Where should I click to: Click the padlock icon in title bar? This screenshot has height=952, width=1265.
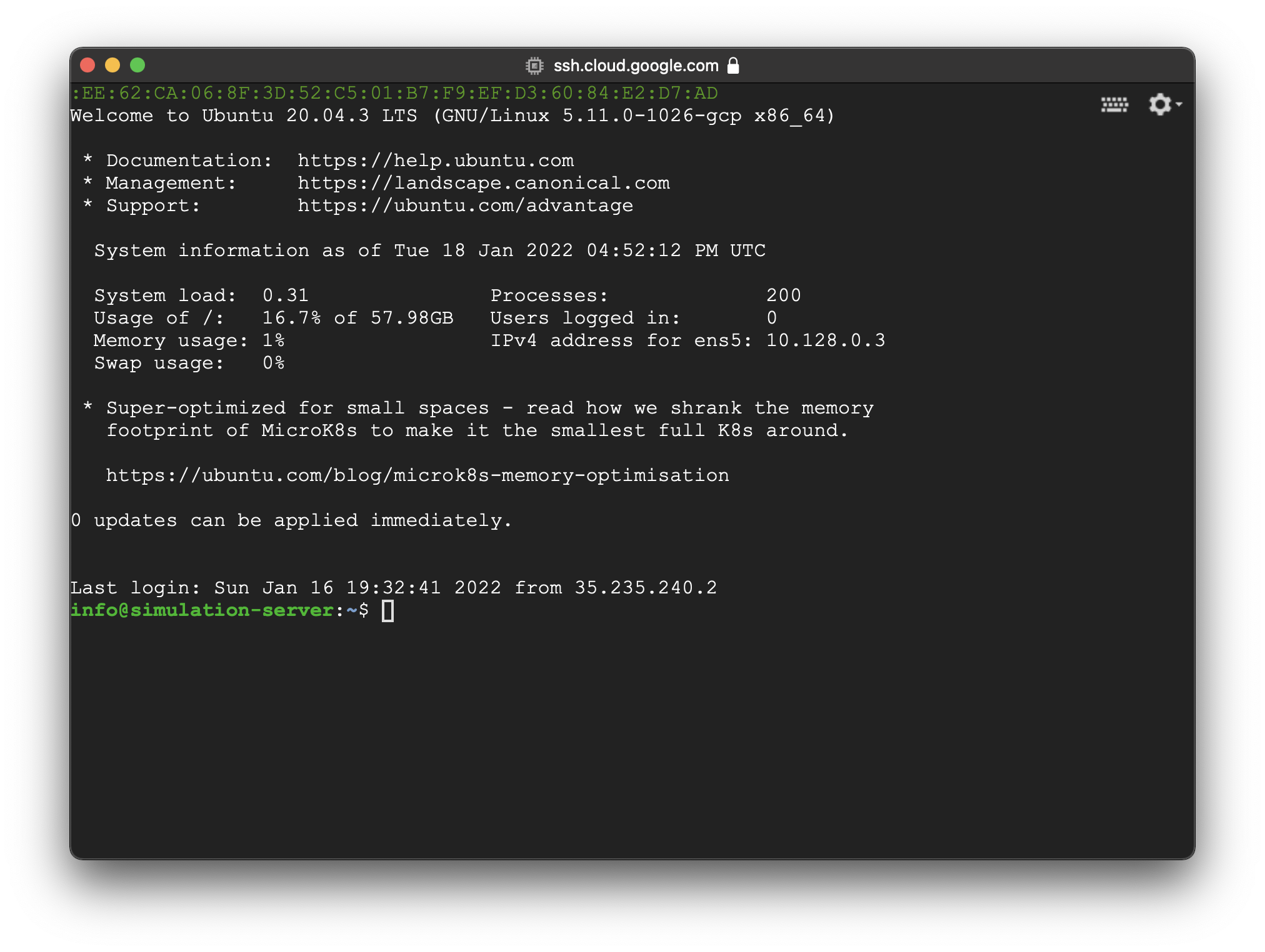(x=734, y=66)
